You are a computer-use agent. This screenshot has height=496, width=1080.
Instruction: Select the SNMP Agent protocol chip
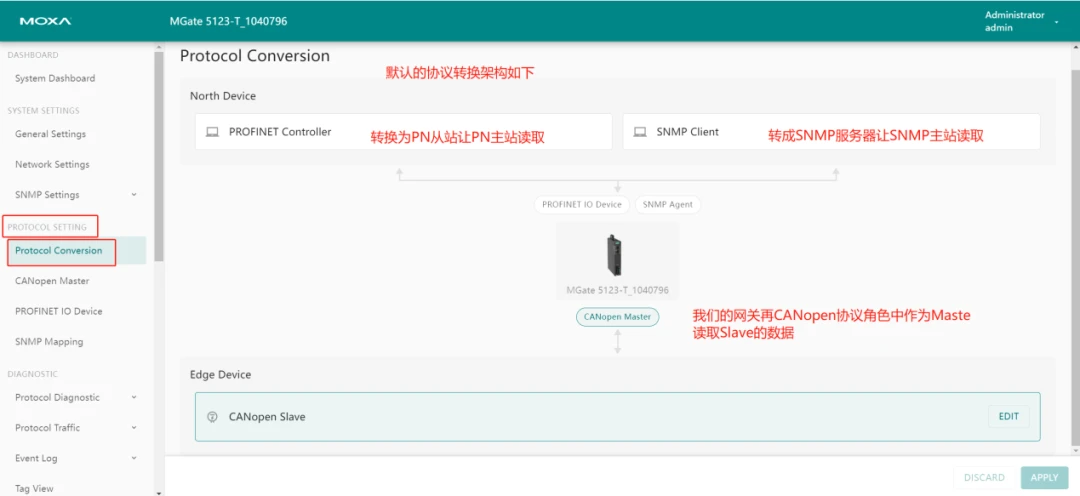(667, 205)
